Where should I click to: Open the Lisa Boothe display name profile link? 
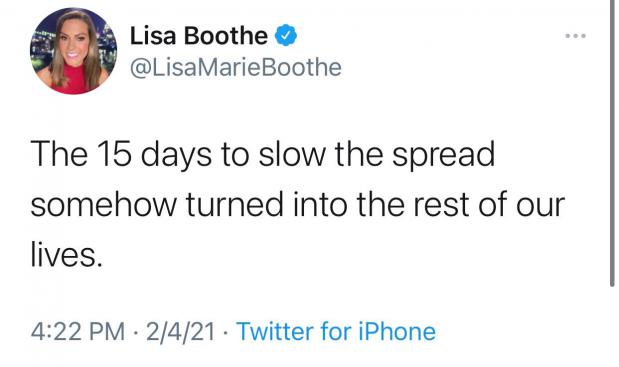click(199, 36)
